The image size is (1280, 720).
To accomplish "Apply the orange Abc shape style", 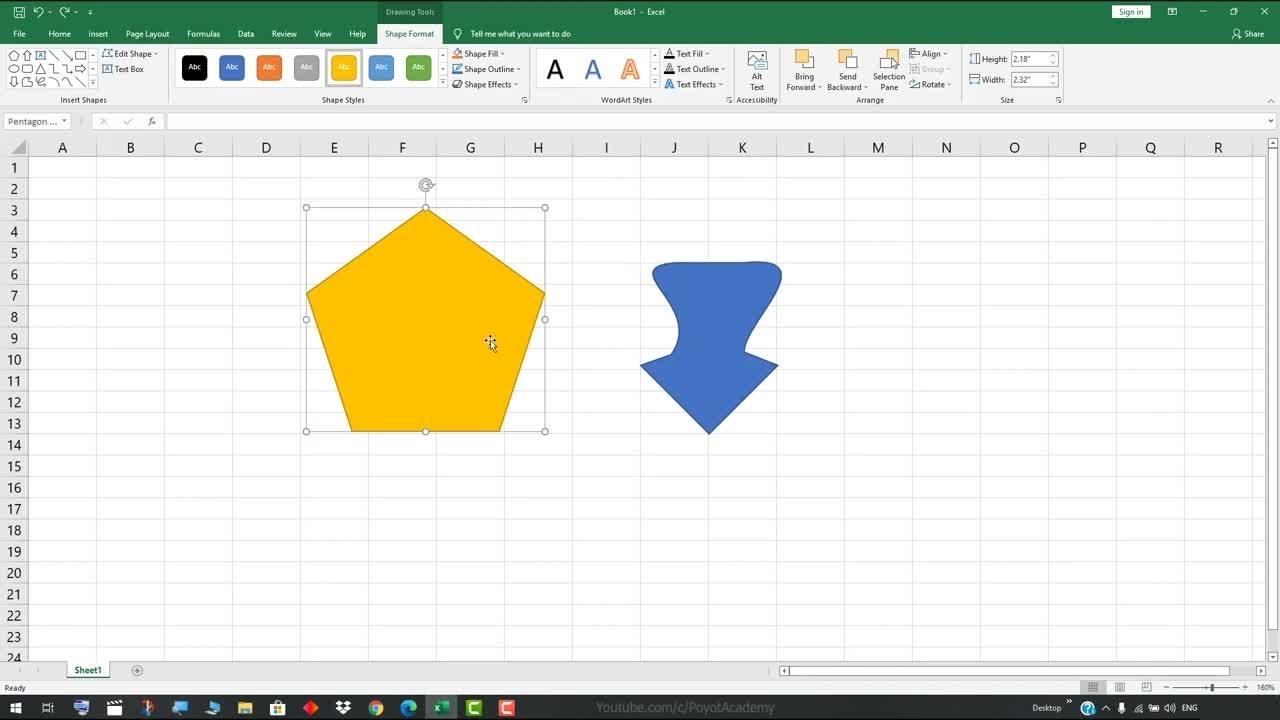I will (x=269, y=68).
